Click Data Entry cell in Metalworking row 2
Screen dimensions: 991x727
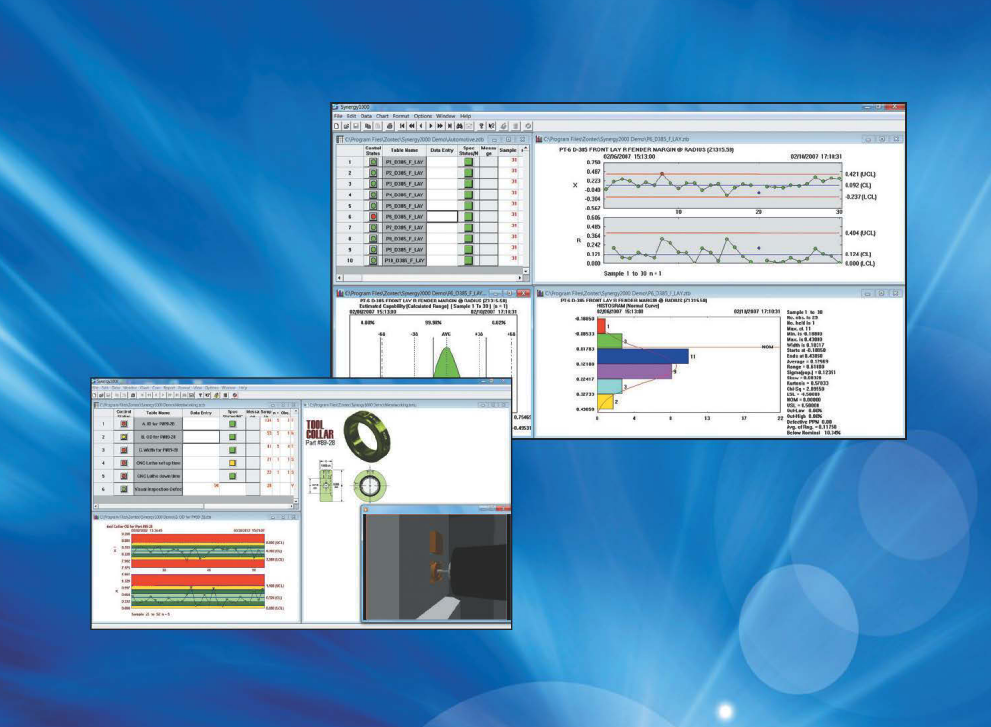pyautogui.click(x=201, y=437)
